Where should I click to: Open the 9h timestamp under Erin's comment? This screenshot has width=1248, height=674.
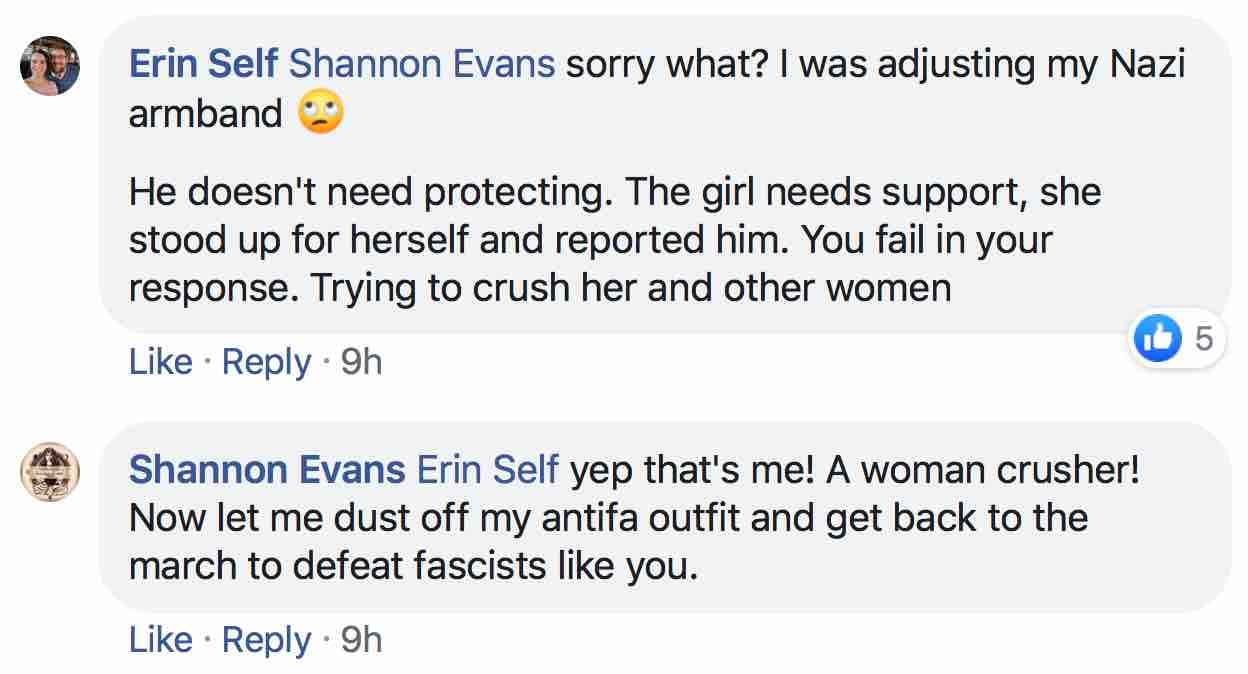point(361,362)
